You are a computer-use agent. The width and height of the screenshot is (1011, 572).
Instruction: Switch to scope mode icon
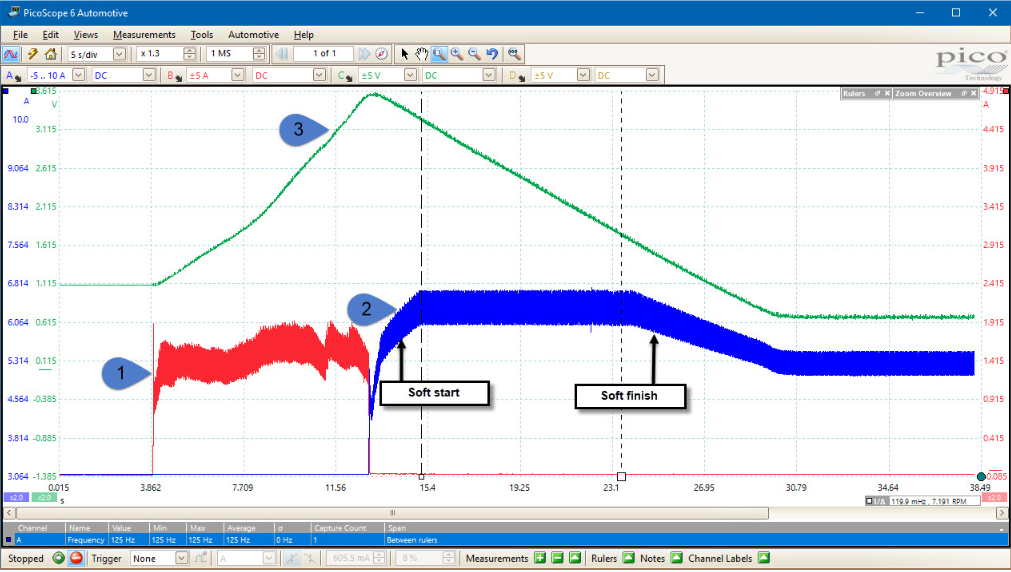tap(10, 54)
